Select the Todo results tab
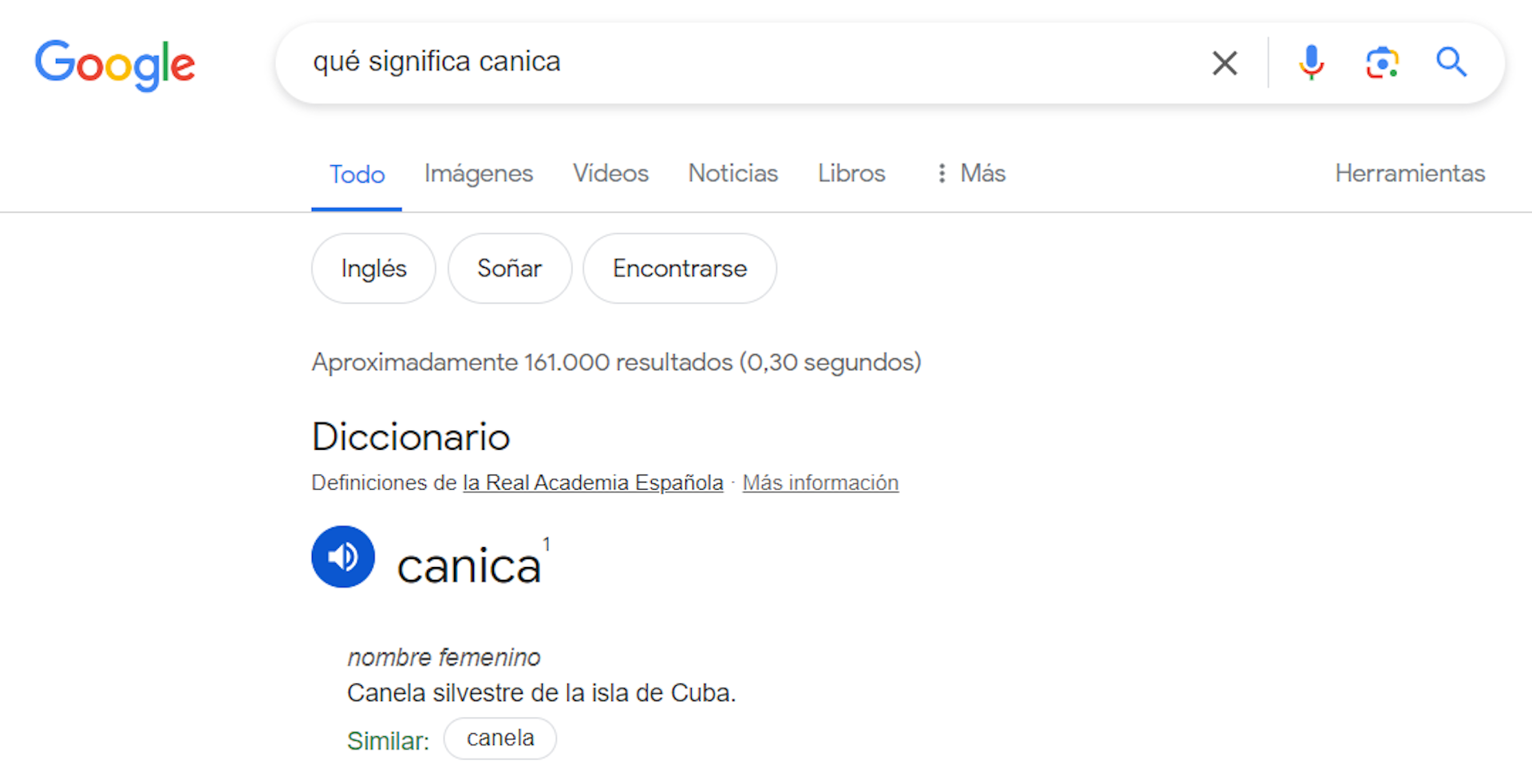This screenshot has width=1532, height=784. tap(357, 174)
